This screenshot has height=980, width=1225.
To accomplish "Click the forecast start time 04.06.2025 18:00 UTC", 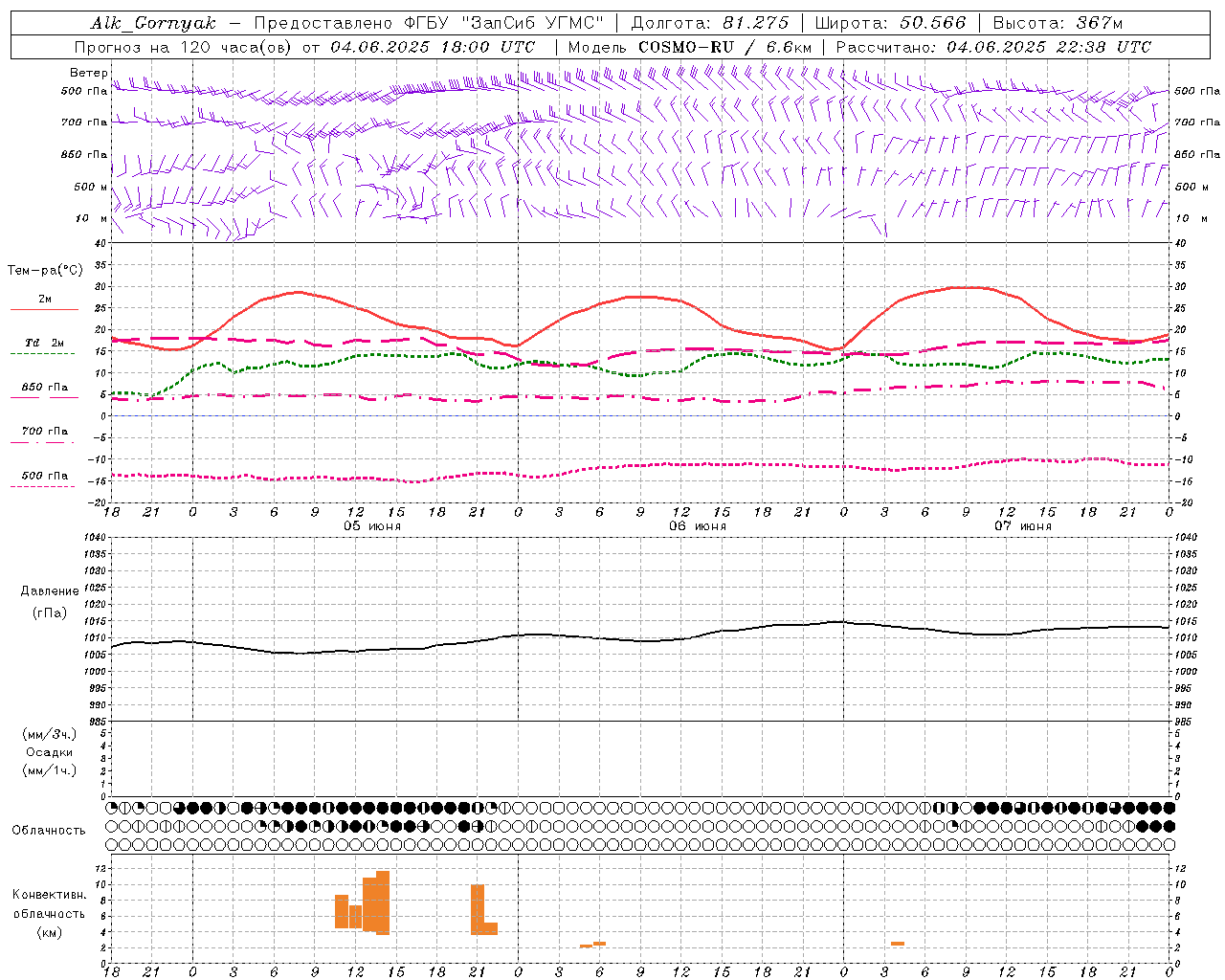I will click(433, 47).
